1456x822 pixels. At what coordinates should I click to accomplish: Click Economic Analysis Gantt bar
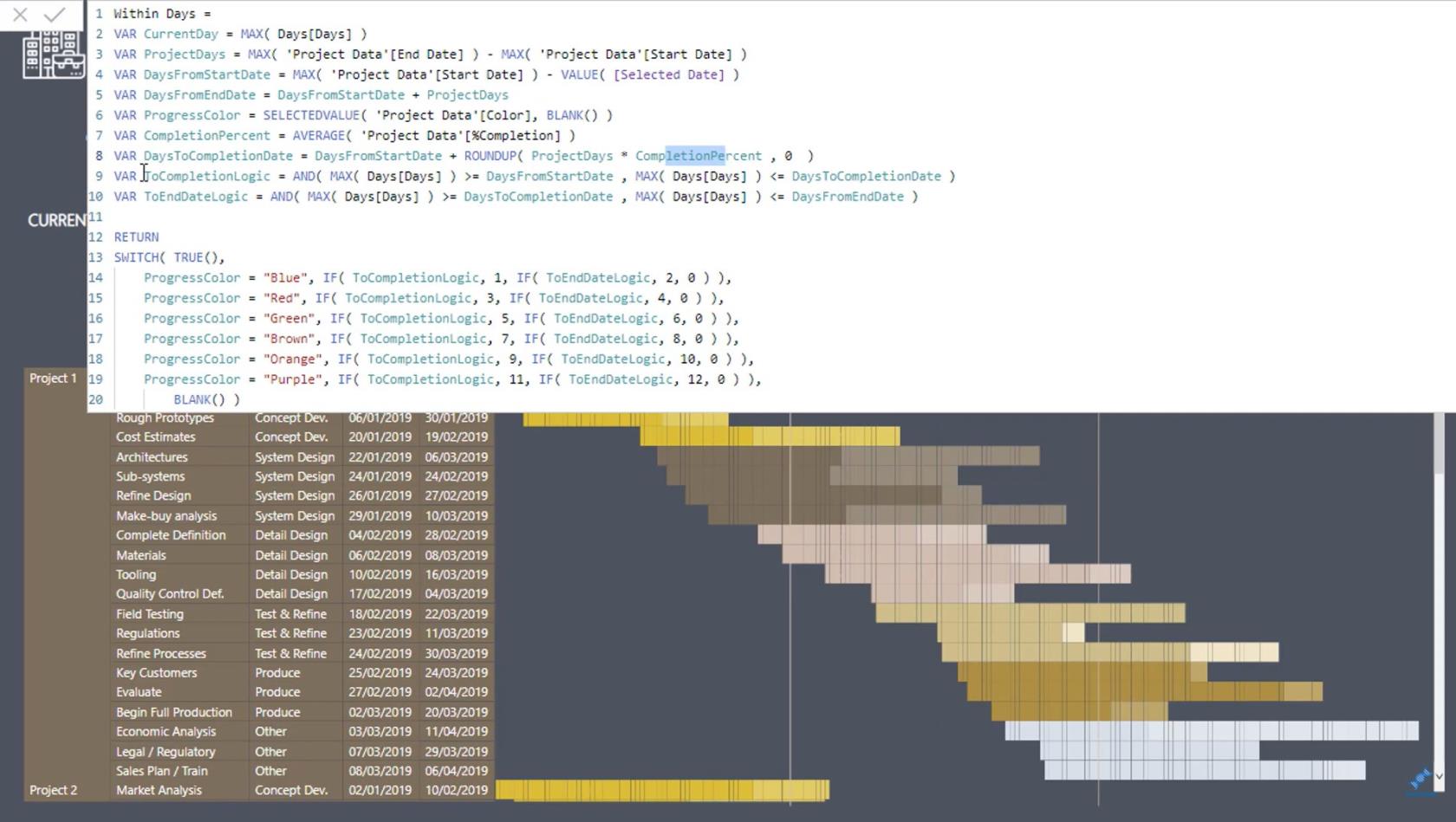(1212, 731)
